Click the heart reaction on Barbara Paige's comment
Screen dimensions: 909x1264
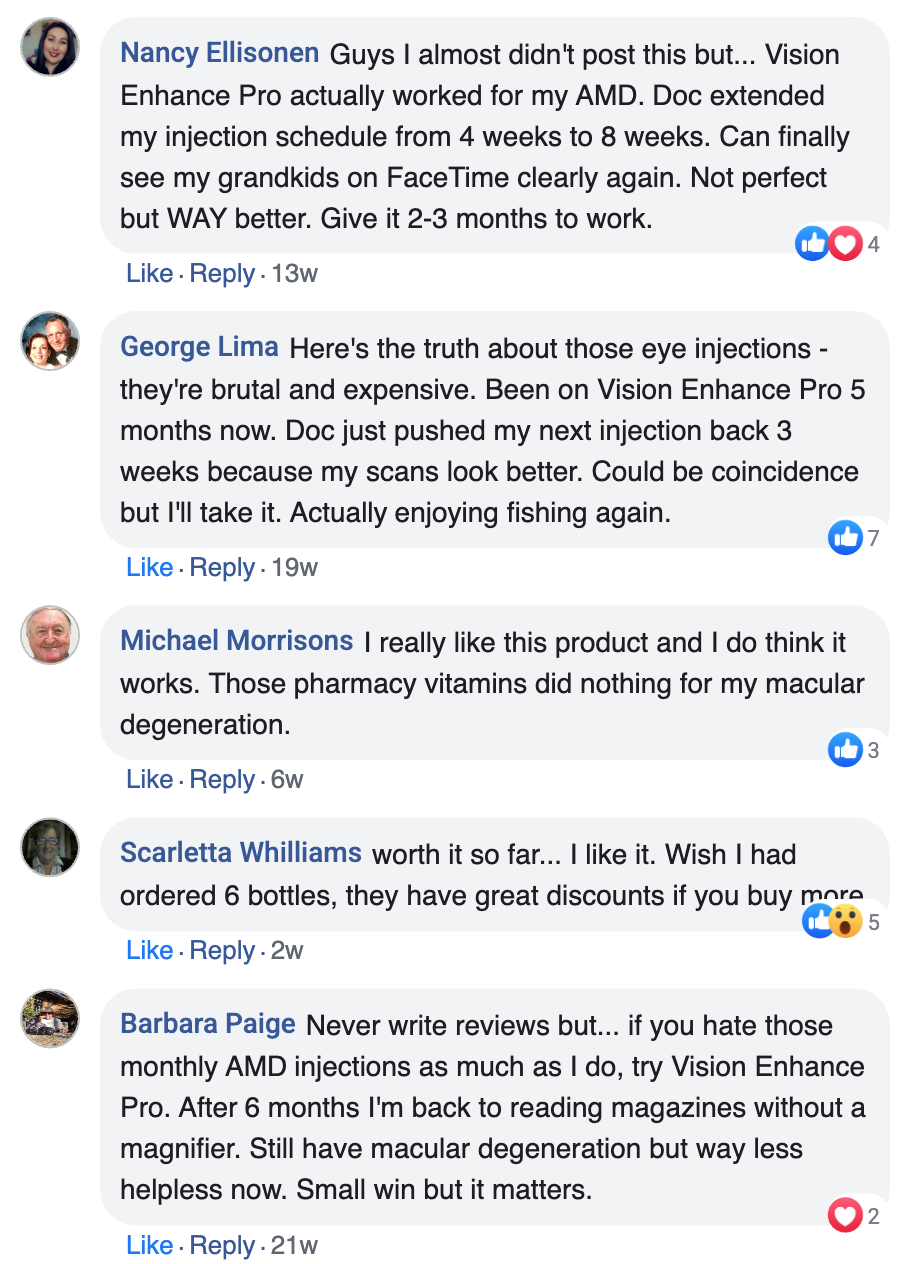click(845, 1216)
